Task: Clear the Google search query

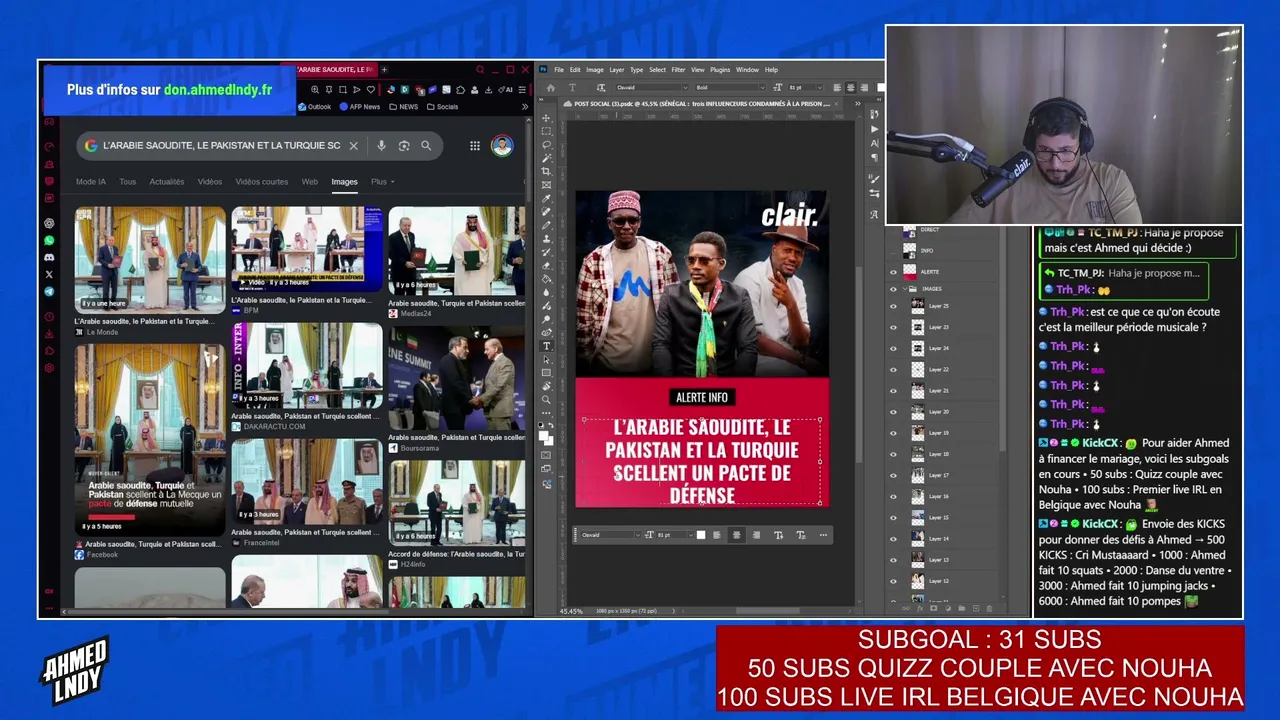Action: 353,146
